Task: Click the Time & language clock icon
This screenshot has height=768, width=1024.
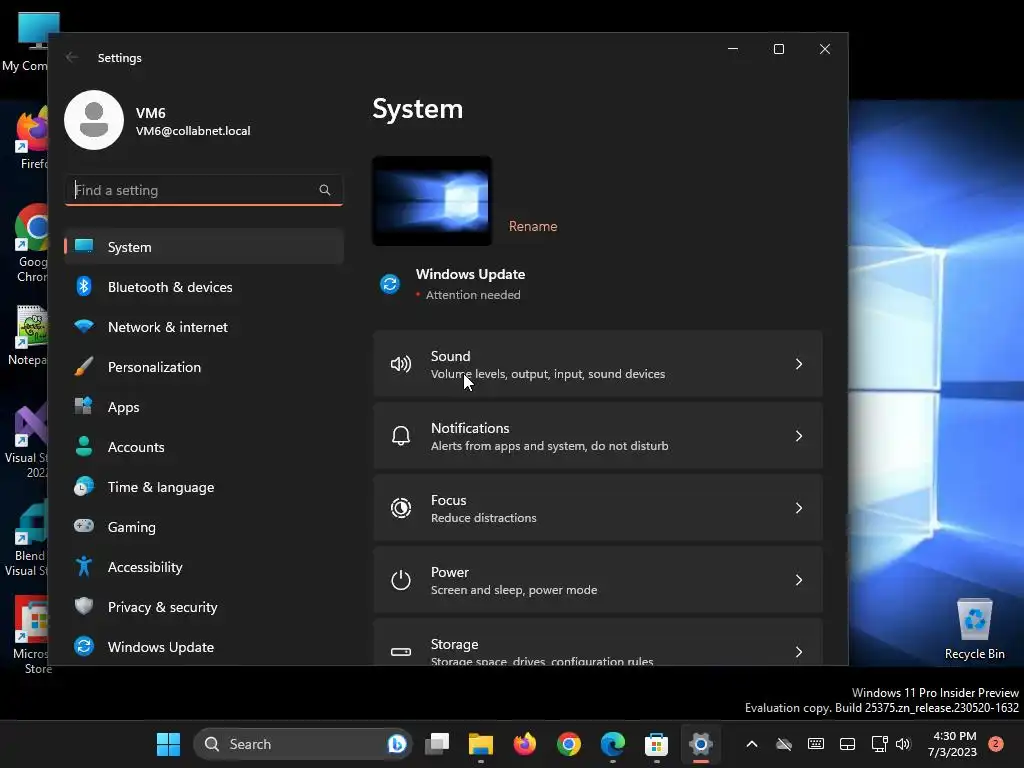Action: click(84, 486)
